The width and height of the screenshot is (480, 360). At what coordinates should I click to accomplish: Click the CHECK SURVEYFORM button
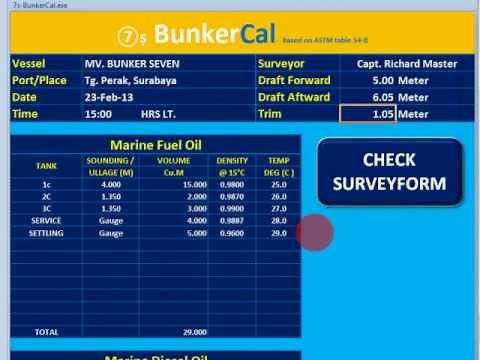click(390, 172)
